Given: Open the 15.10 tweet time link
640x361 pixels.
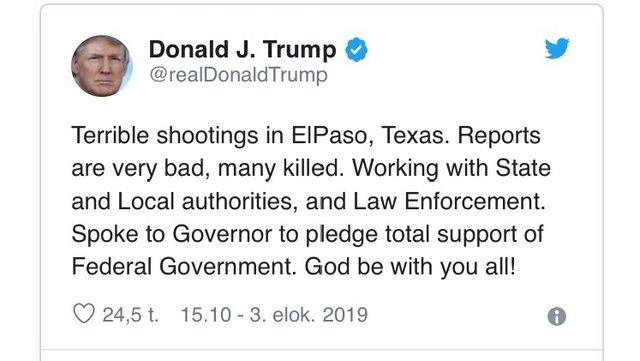Looking at the screenshot, I should tap(206, 315).
